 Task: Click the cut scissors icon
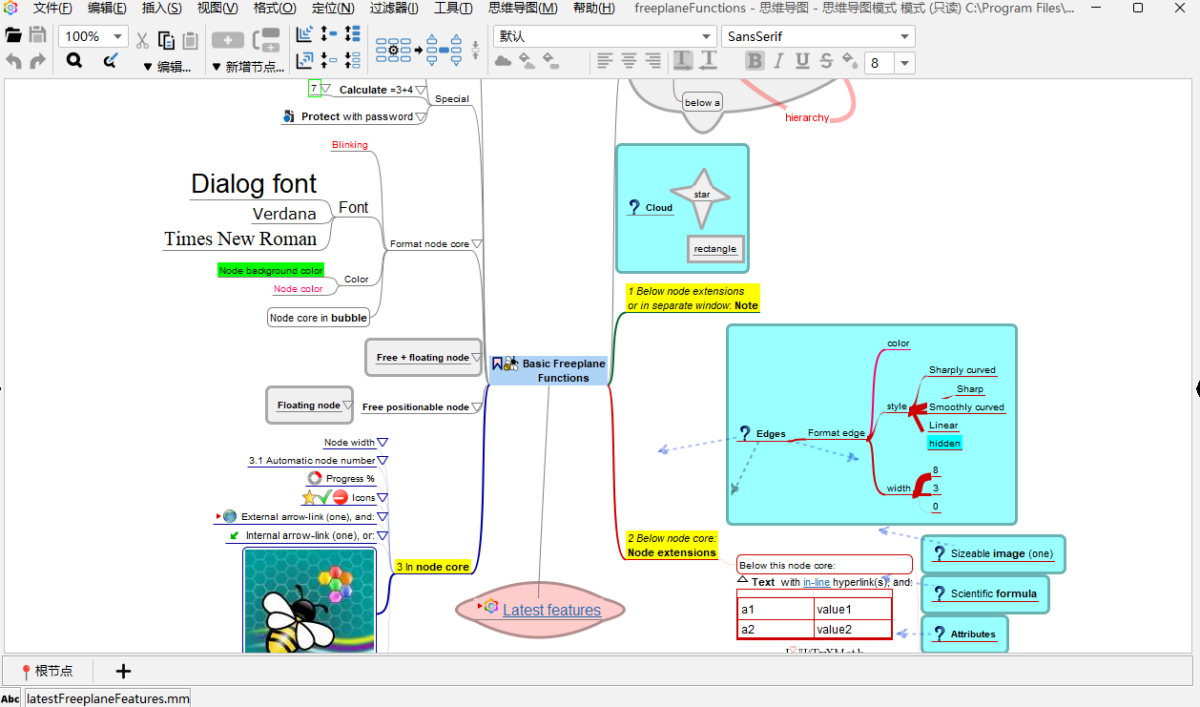pyautogui.click(x=142, y=41)
